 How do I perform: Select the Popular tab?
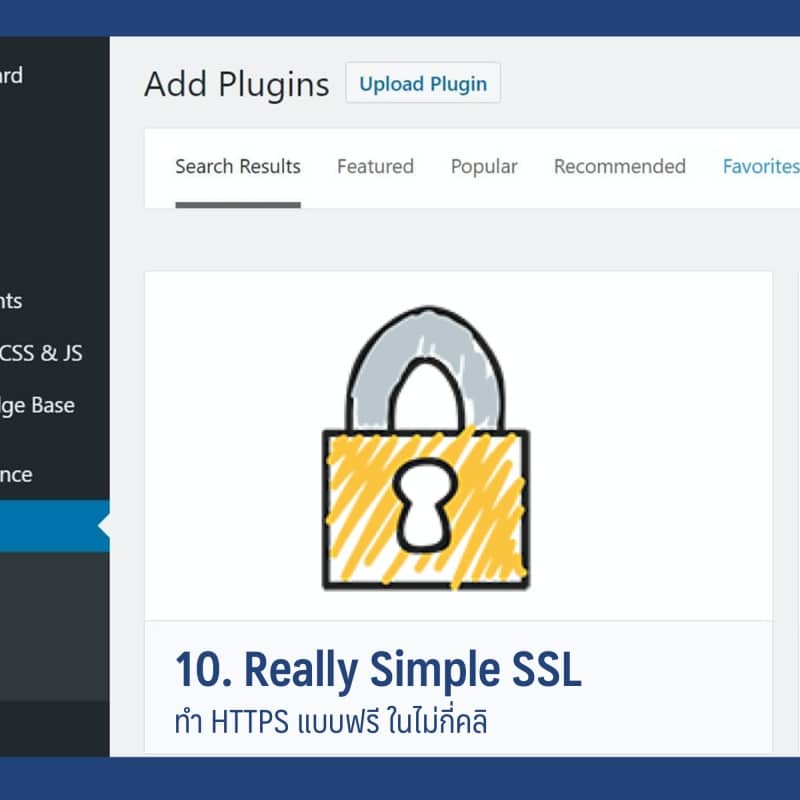tap(484, 167)
